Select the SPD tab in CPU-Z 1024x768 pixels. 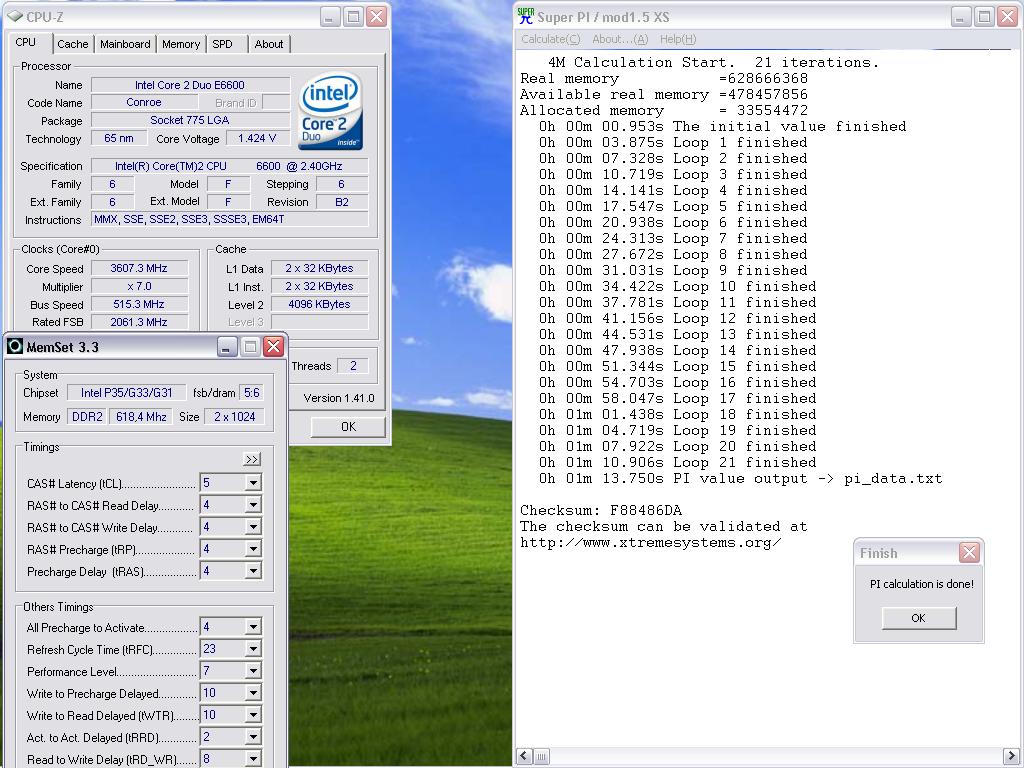223,44
